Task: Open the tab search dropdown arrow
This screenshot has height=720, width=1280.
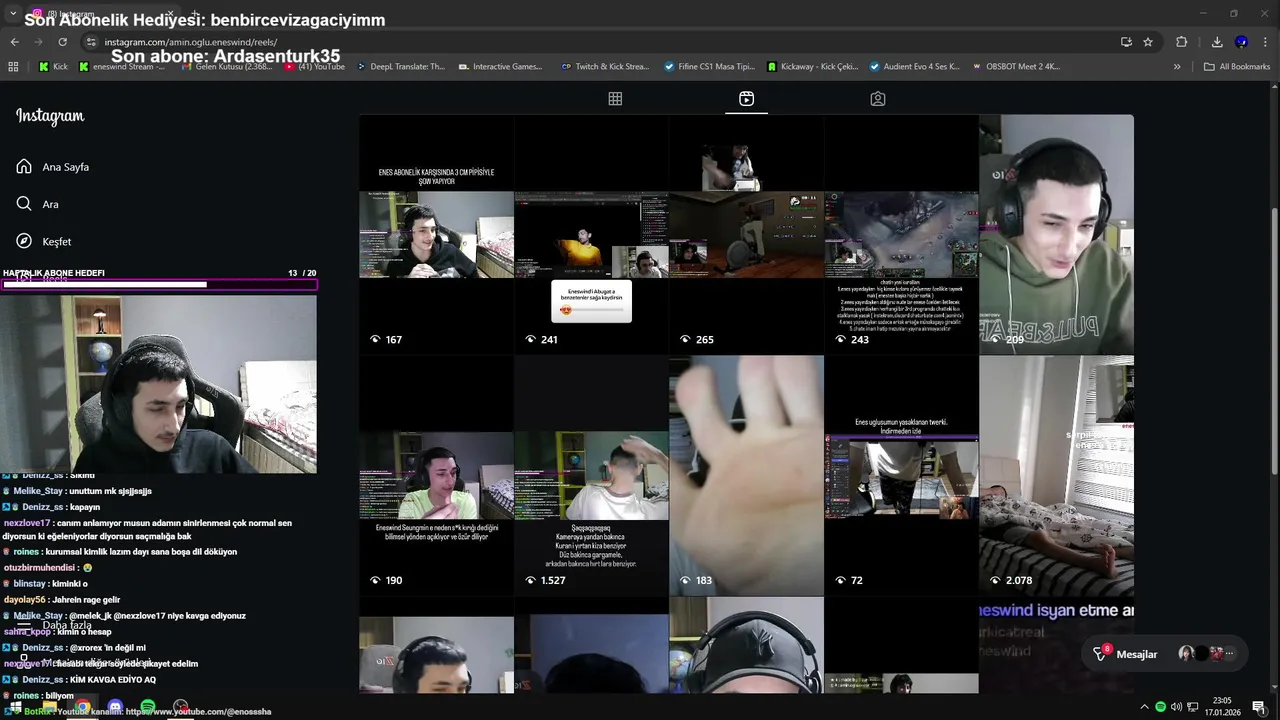Action: click(x=12, y=13)
